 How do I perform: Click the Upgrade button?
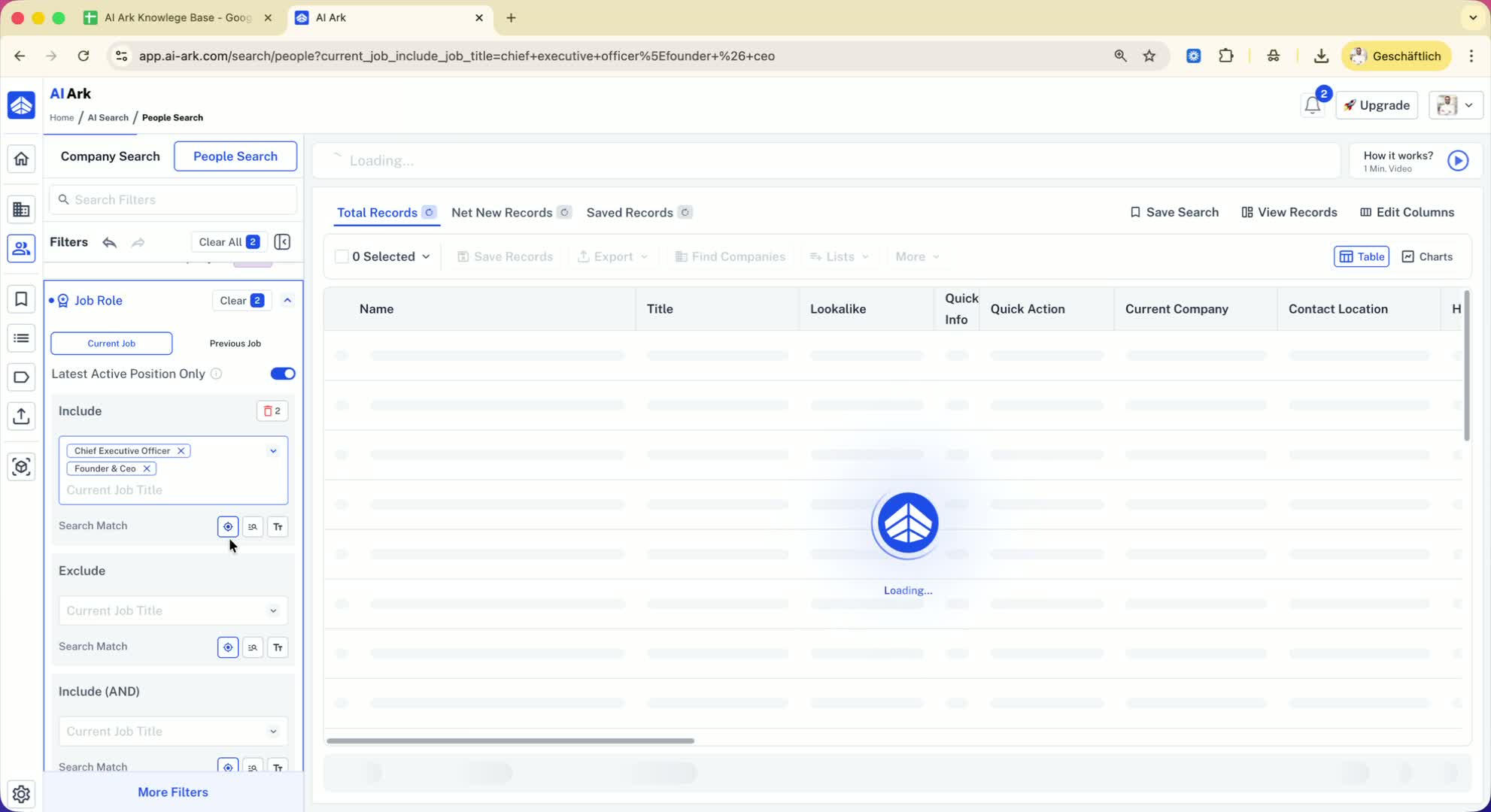[x=1377, y=105]
